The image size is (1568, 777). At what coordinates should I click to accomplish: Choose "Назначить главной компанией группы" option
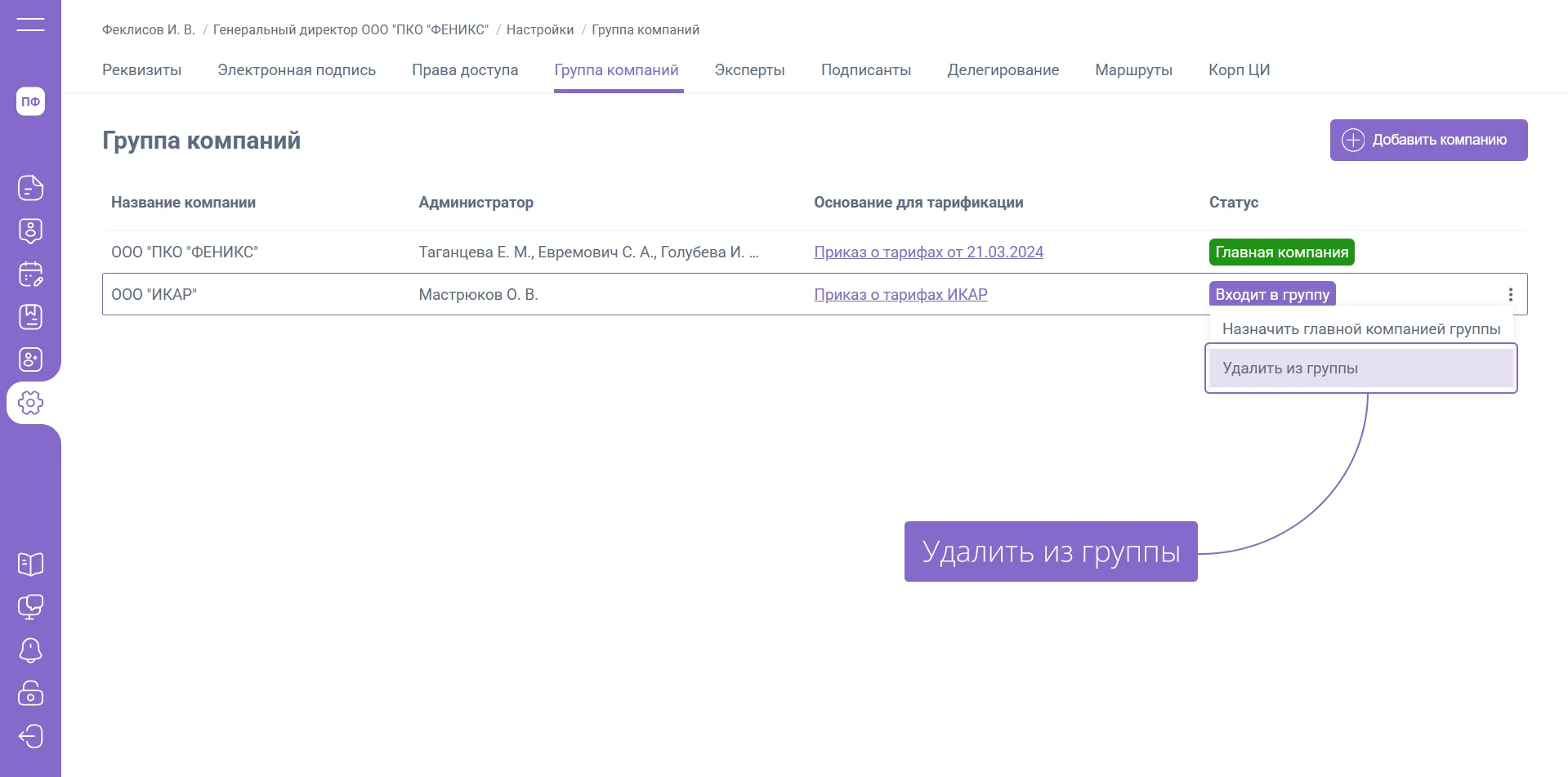1360,329
